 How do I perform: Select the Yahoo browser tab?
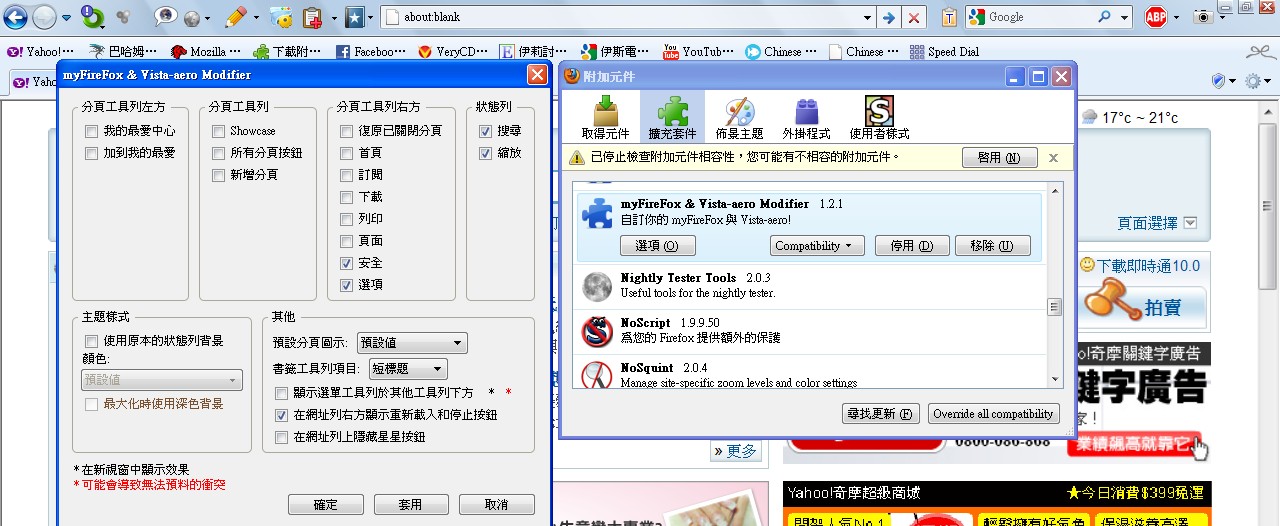33,82
